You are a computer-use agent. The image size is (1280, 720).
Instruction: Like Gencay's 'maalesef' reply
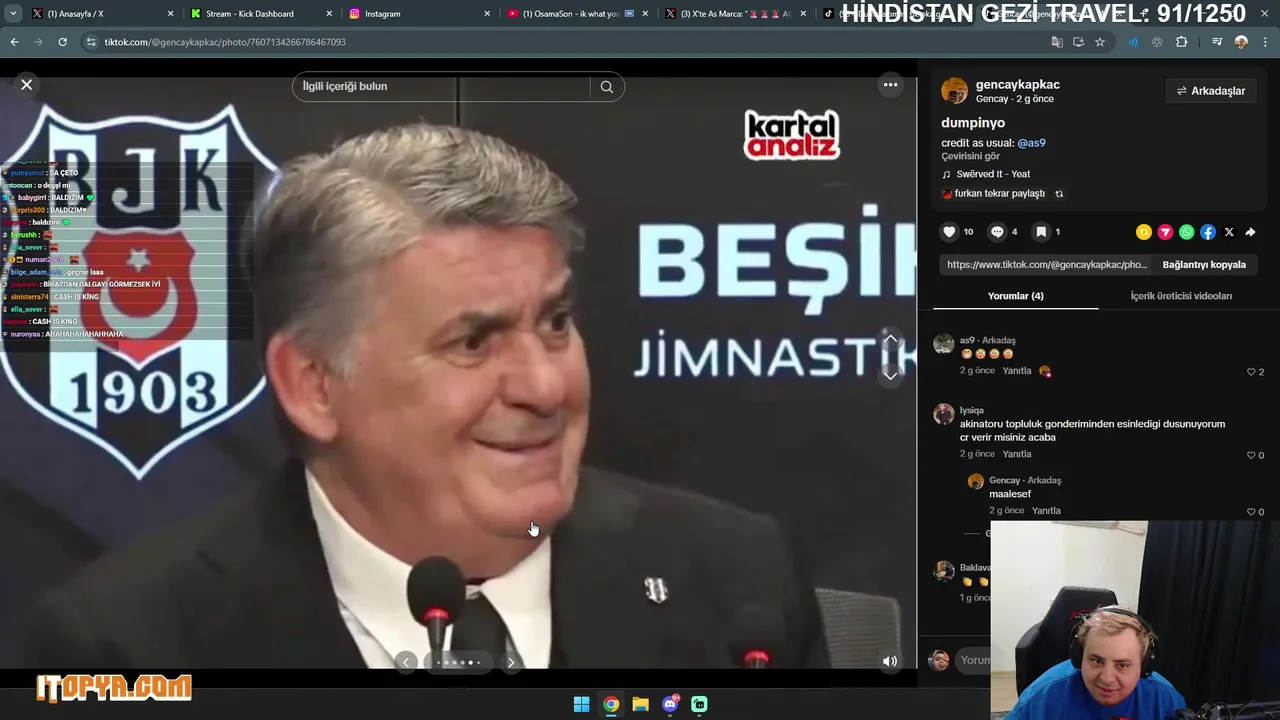(1251, 512)
